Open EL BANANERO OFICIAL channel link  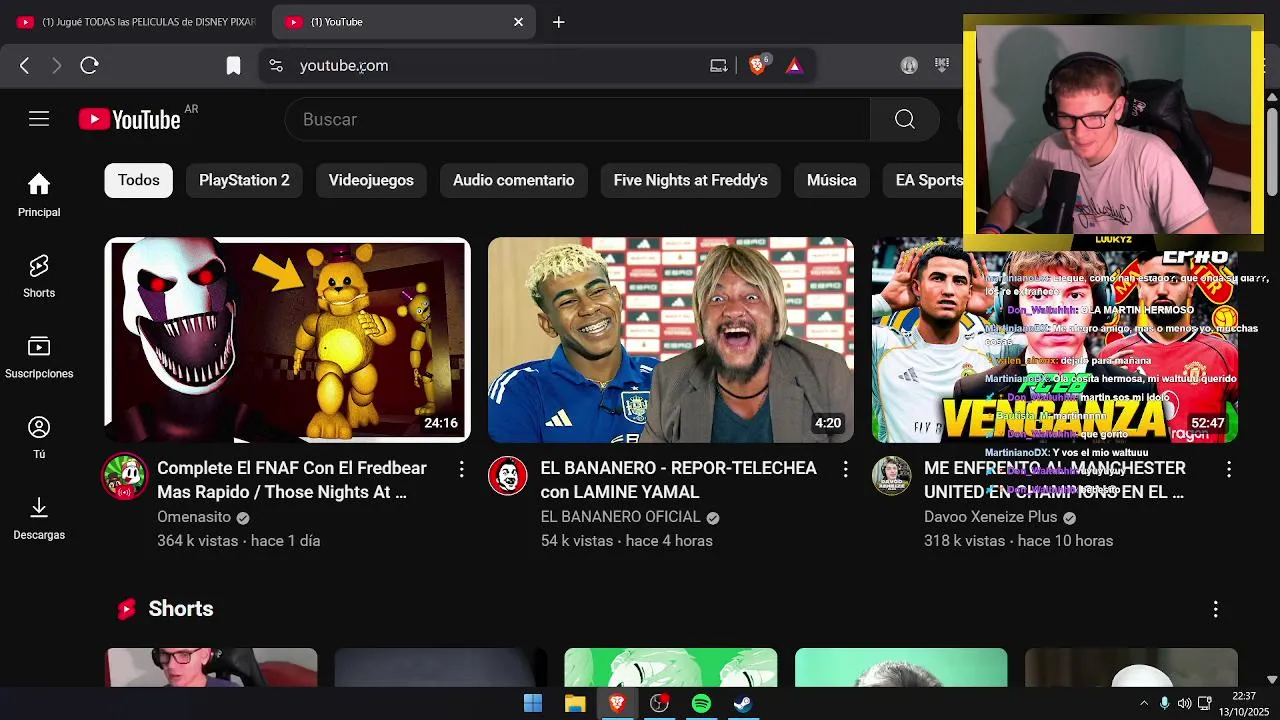pyautogui.click(x=621, y=517)
